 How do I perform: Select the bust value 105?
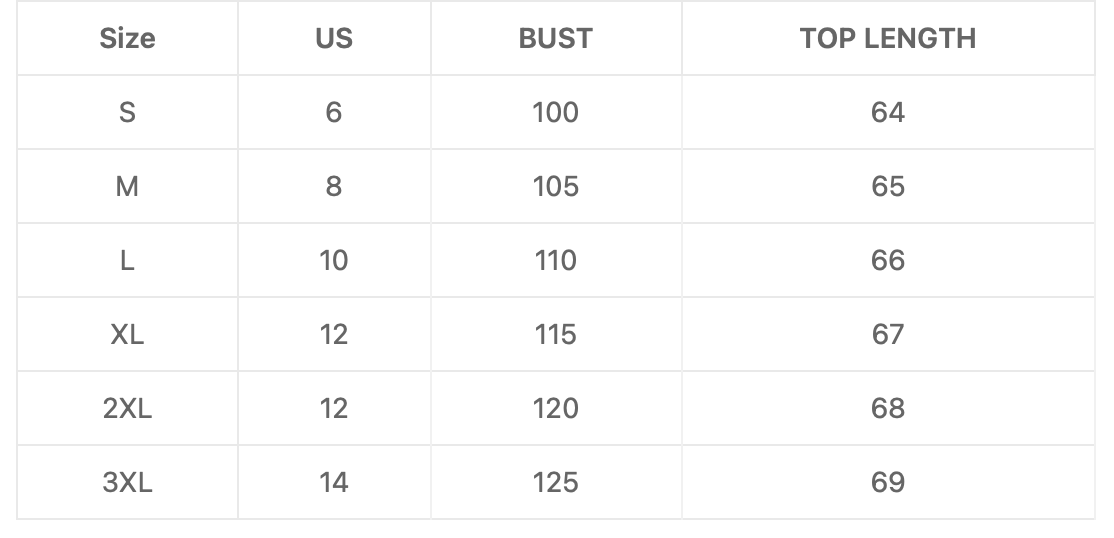556,186
